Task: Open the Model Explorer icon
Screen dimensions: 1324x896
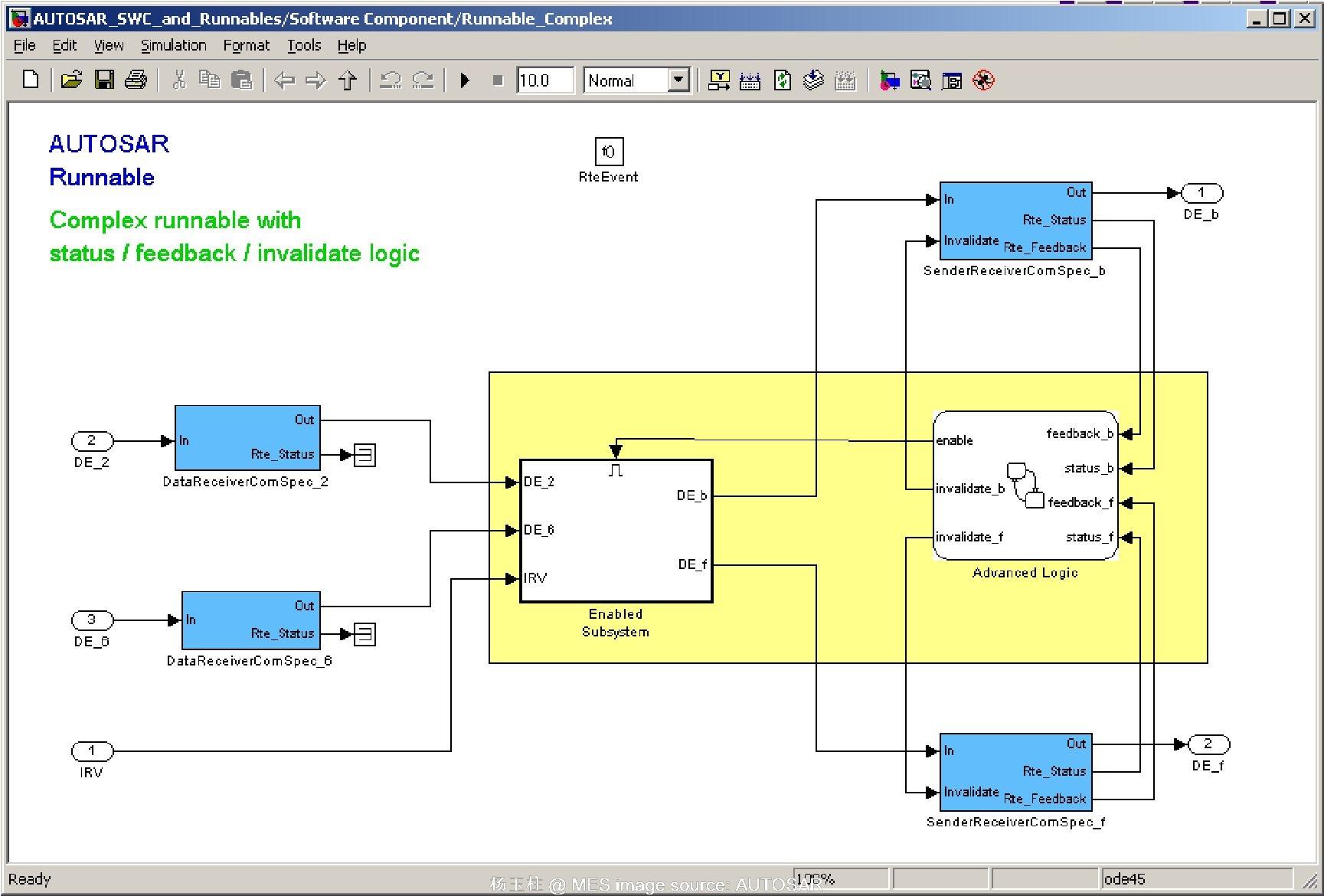Action: tap(920, 80)
